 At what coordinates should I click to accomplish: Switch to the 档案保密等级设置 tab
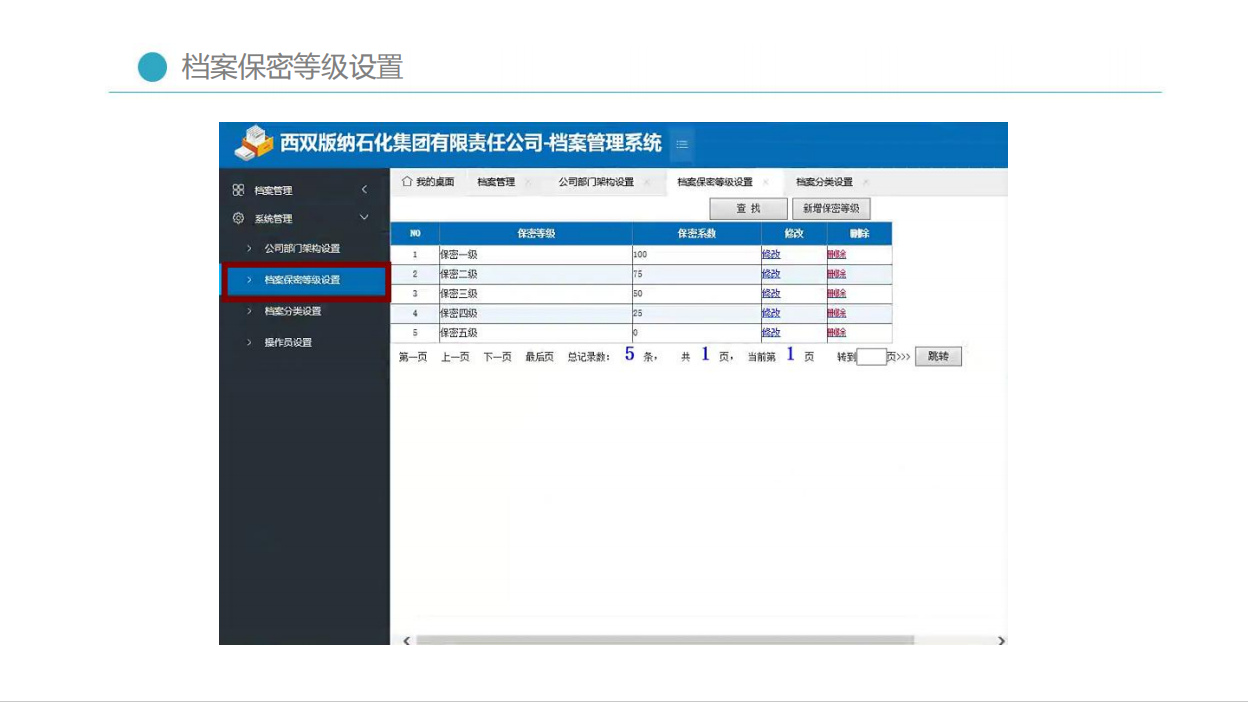(x=715, y=182)
